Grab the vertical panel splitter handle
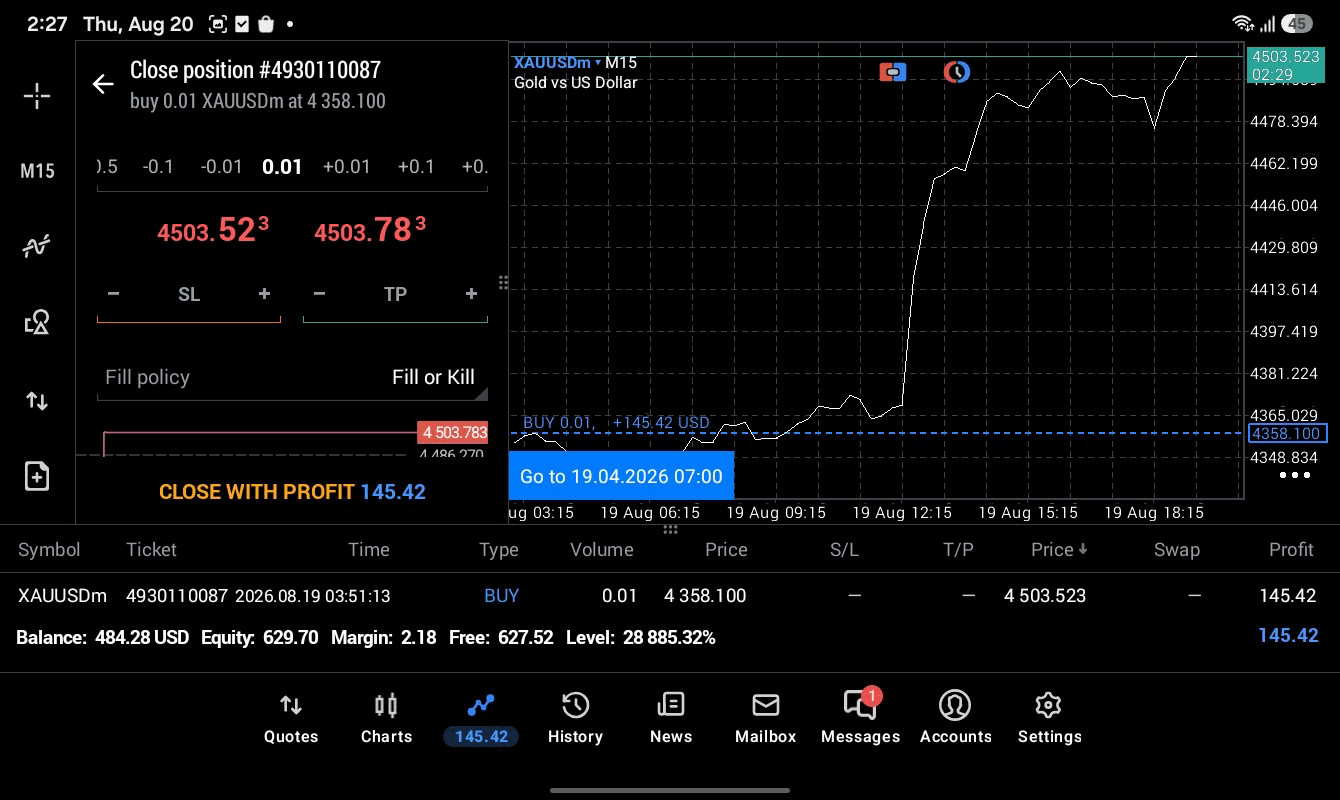This screenshot has width=1340, height=800. 504,283
